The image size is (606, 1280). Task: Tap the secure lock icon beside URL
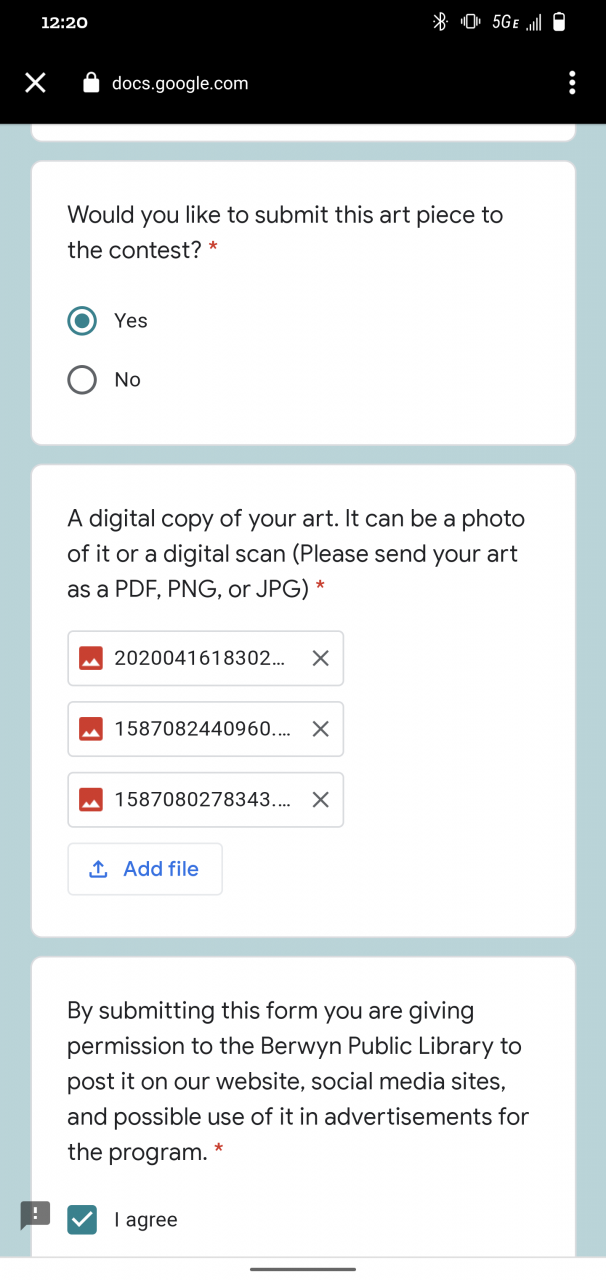click(x=92, y=83)
